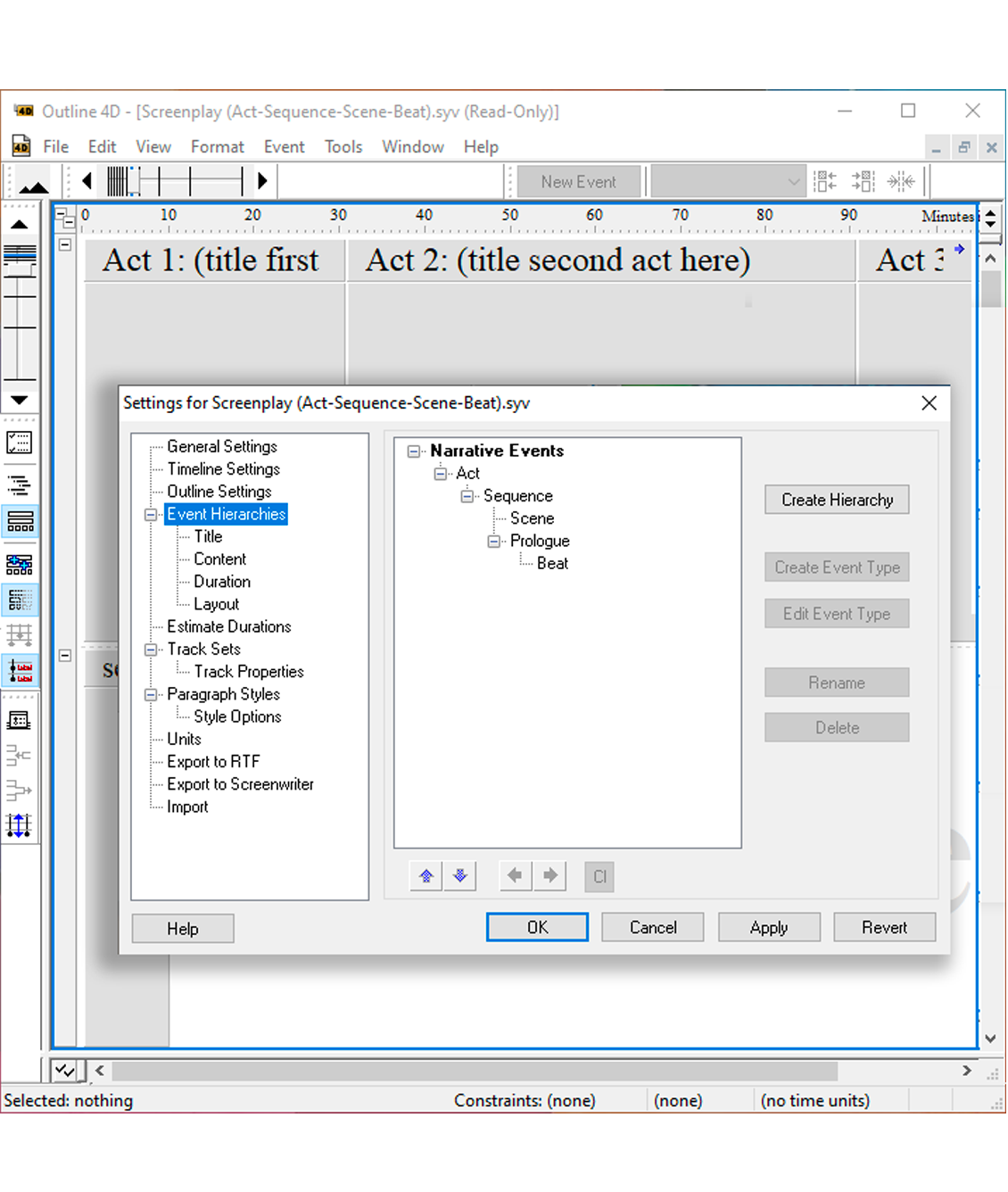Collapse the Track Sets tree node
1008x1192 pixels.
click(x=151, y=650)
